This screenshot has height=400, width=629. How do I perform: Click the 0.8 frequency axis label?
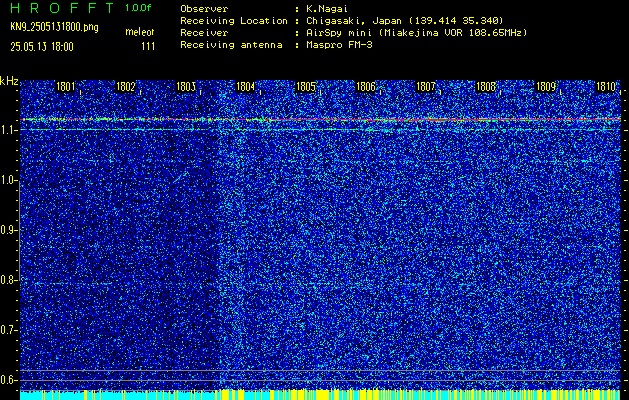click(7, 280)
